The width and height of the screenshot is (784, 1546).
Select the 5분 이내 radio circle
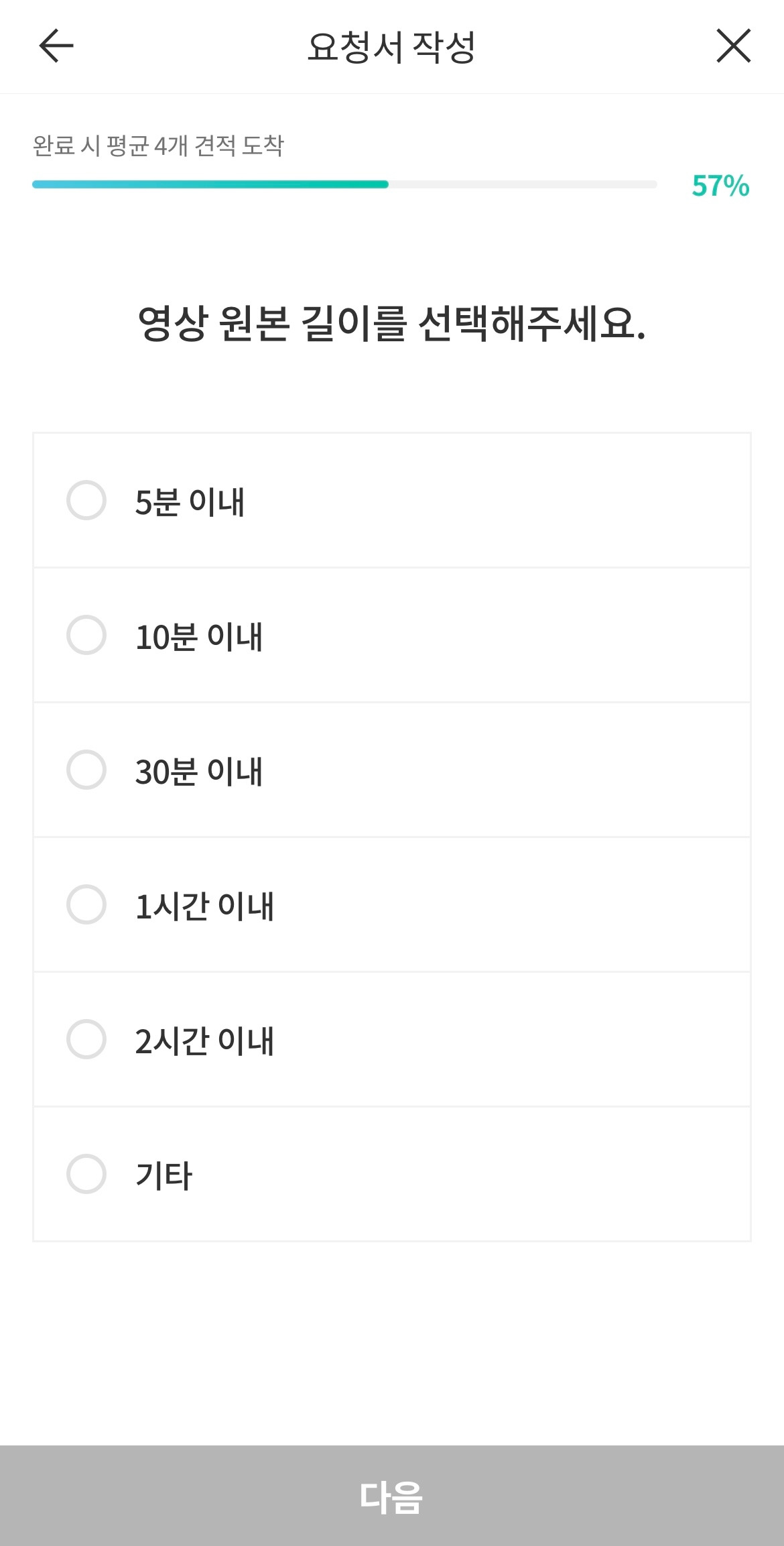tap(86, 500)
